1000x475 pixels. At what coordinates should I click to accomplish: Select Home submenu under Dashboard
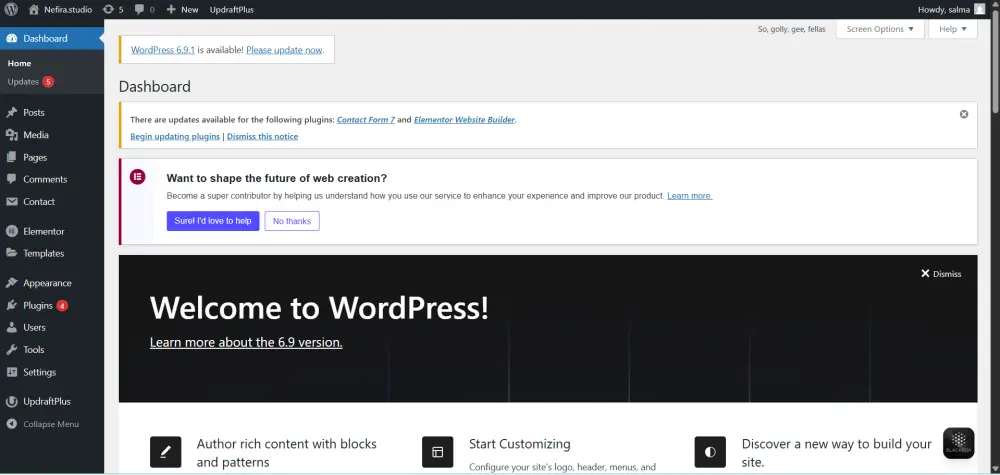point(19,63)
